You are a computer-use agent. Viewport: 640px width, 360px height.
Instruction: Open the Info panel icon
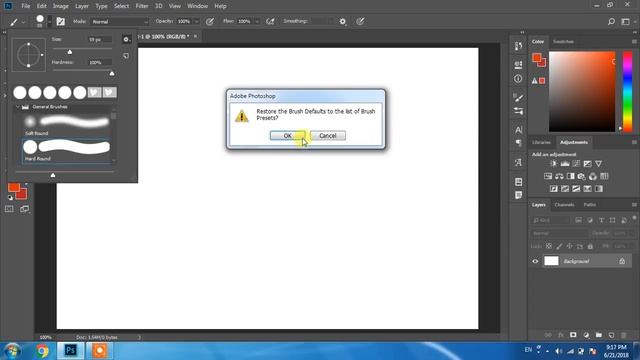(518, 79)
